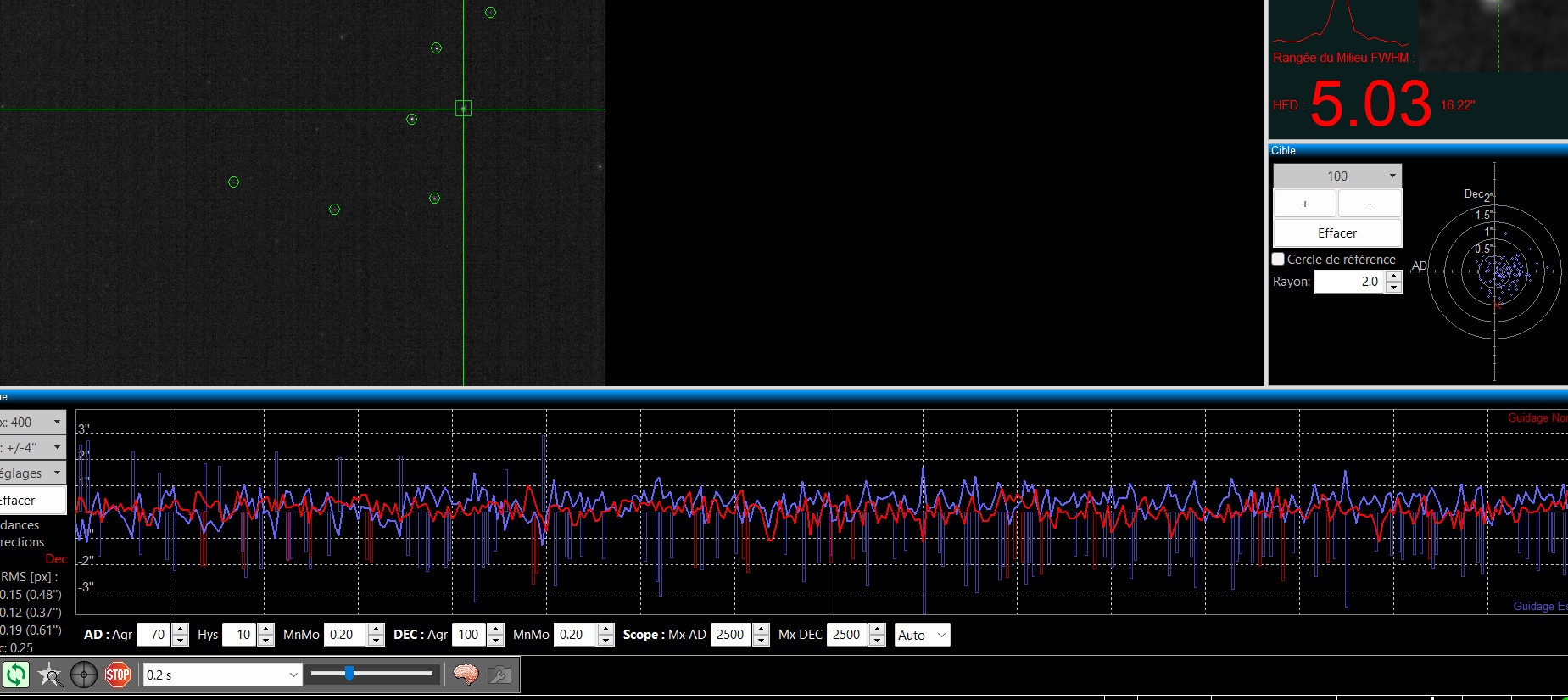Click the guide star lock position box

(463, 108)
